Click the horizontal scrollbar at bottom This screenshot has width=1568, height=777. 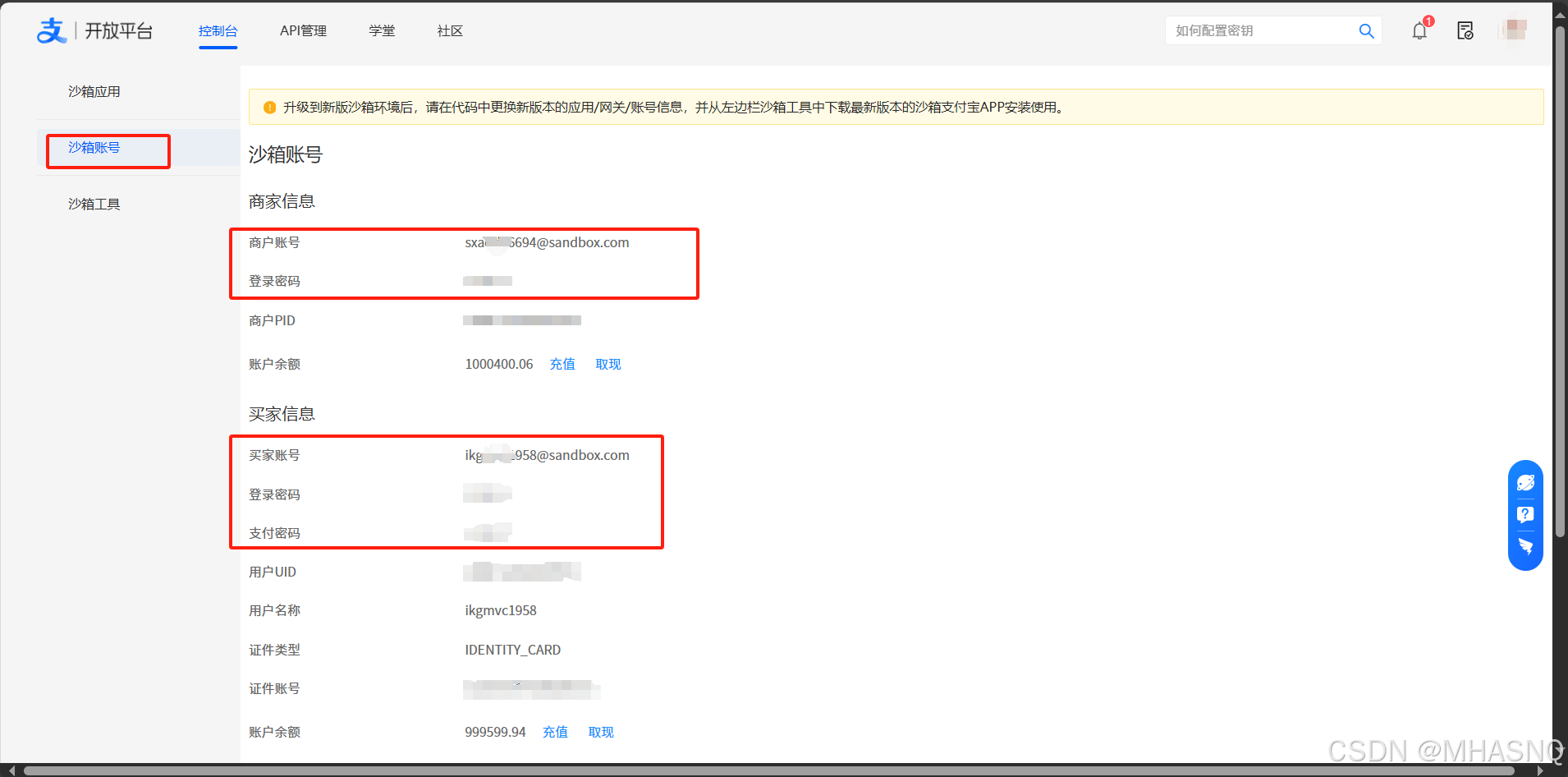click(x=768, y=770)
